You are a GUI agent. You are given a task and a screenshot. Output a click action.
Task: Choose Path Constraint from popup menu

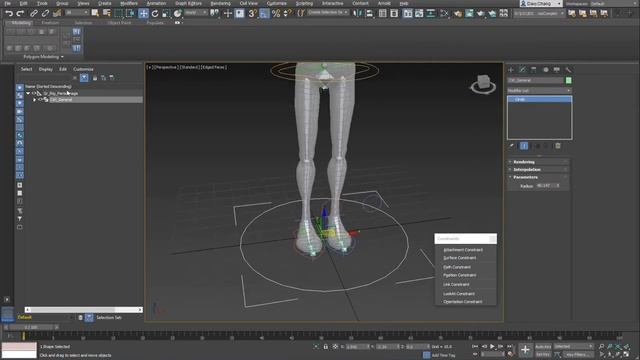[457, 267]
